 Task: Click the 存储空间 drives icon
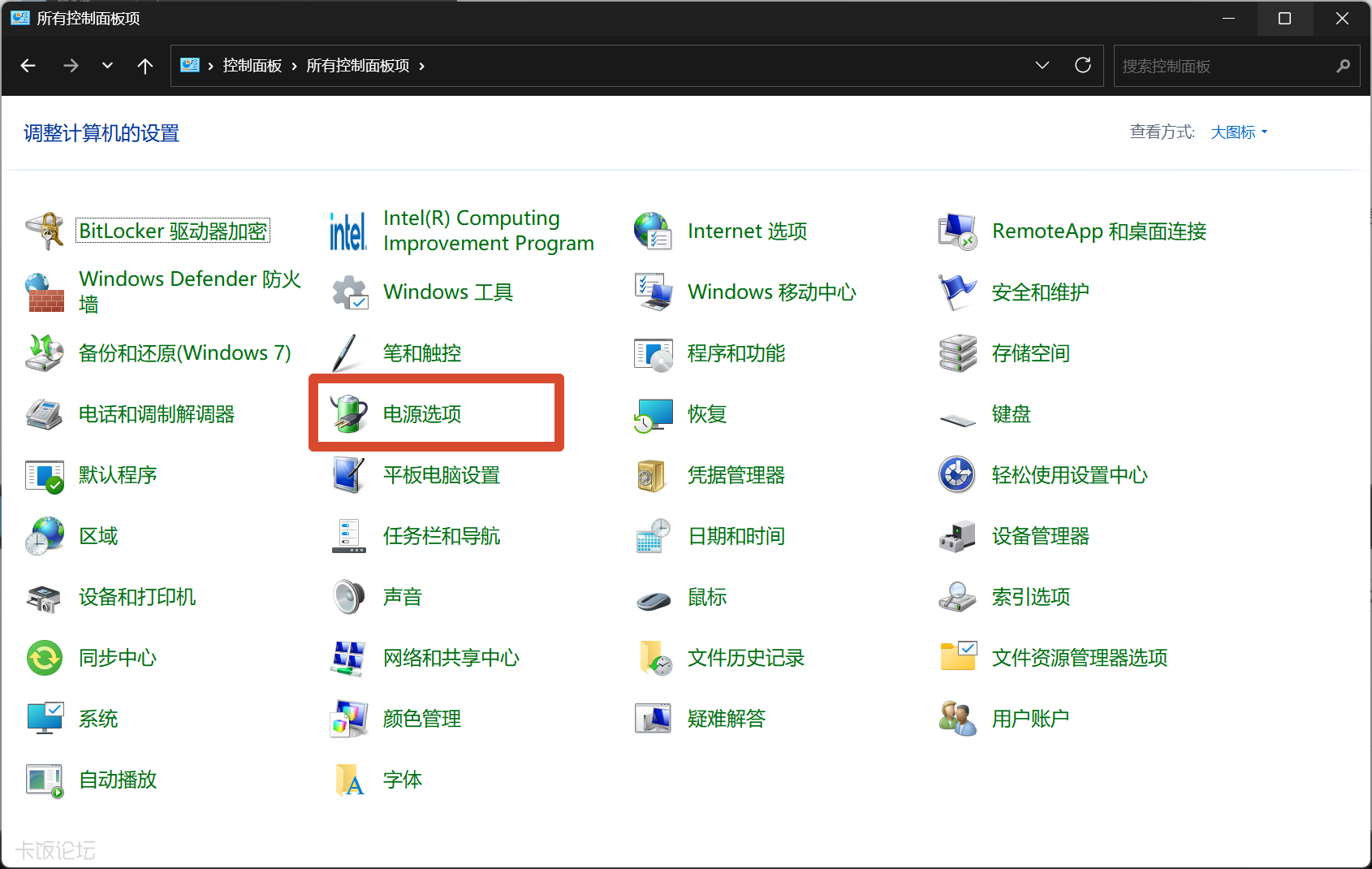pos(958,353)
